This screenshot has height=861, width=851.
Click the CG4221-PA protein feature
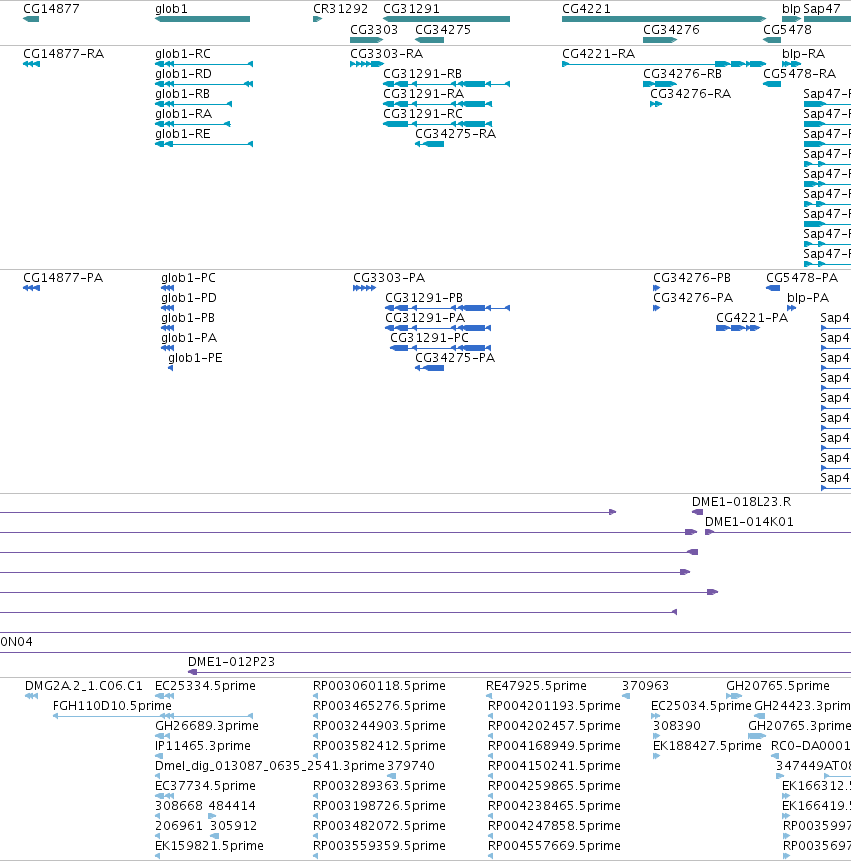738,328
